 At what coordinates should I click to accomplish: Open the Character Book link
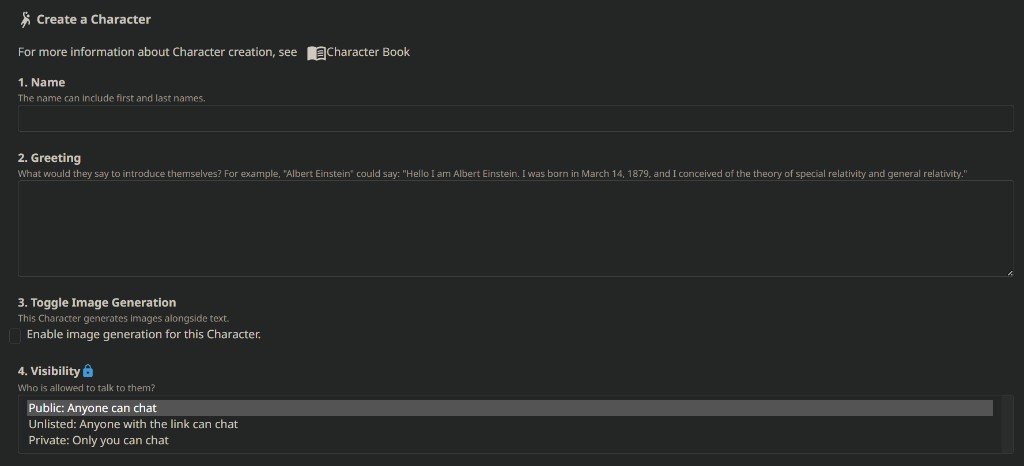click(367, 52)
